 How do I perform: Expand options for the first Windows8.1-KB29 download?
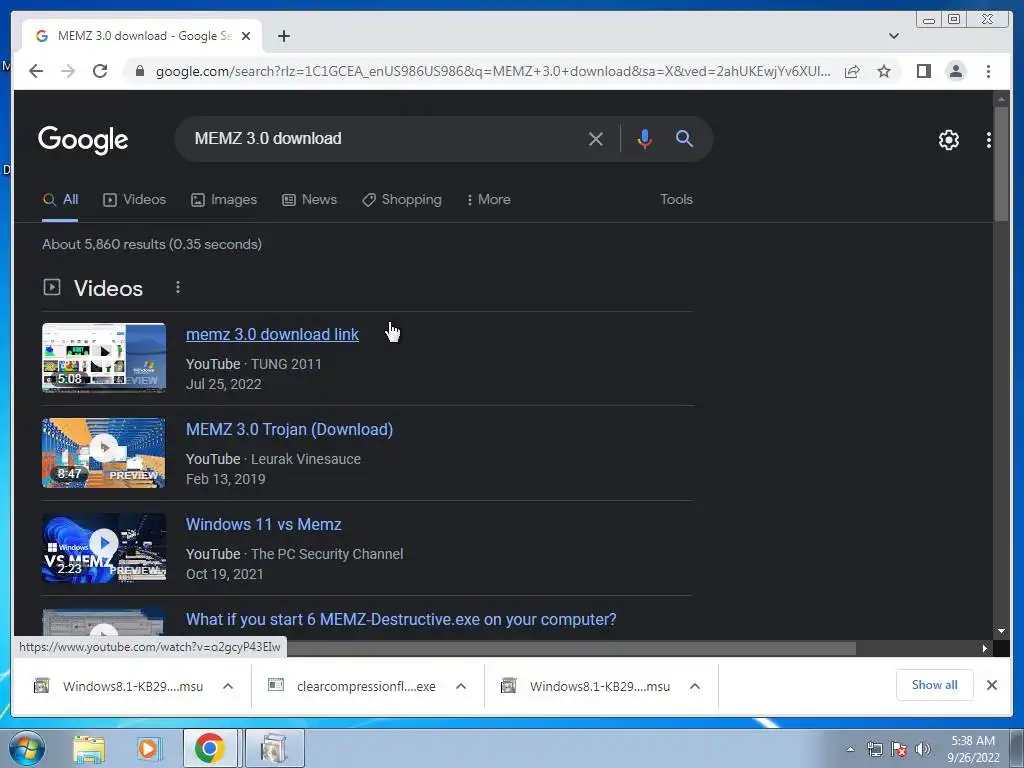[x=228, y=686]
